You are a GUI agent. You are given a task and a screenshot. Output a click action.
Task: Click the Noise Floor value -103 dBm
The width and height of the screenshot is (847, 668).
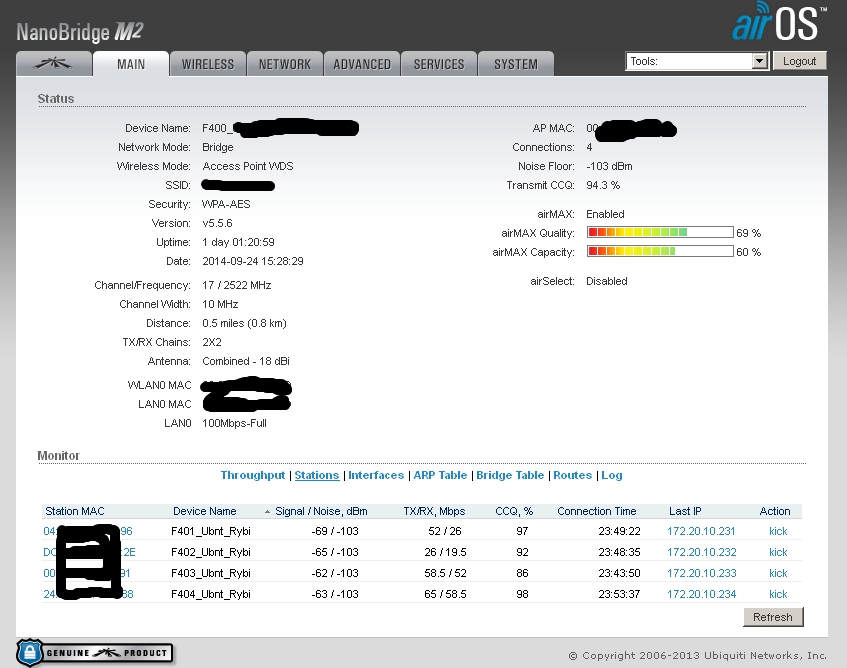609,166
